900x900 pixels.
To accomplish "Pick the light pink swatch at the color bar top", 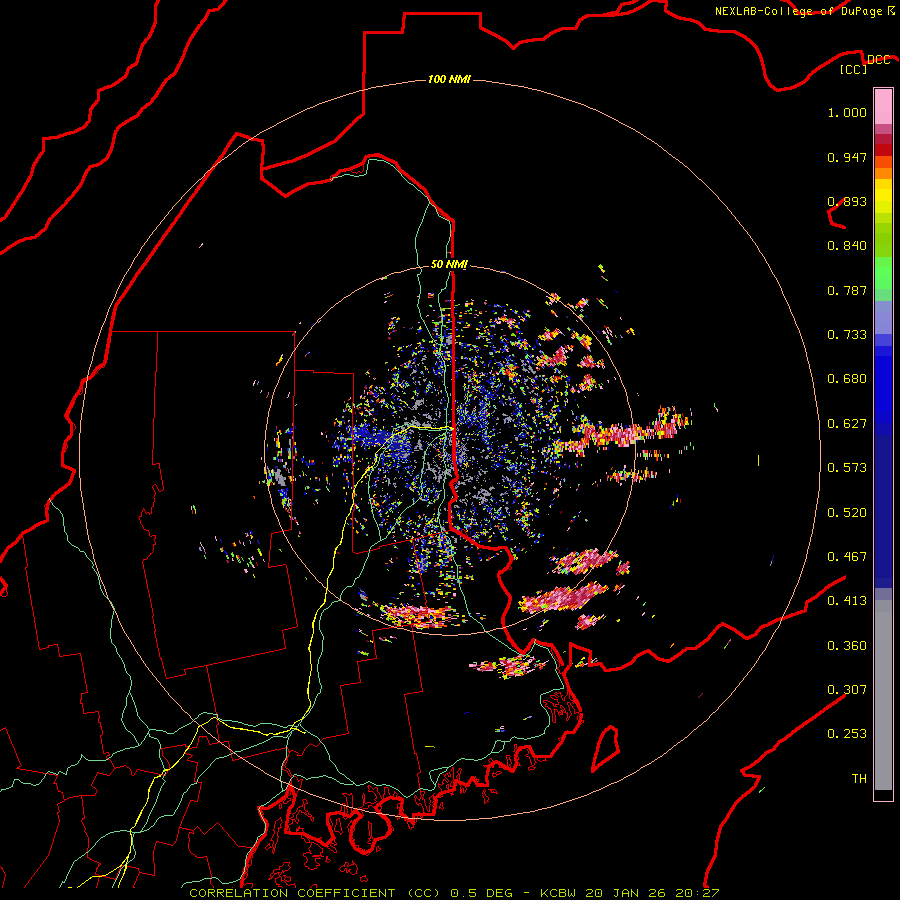I will click(x=883, y=106).
